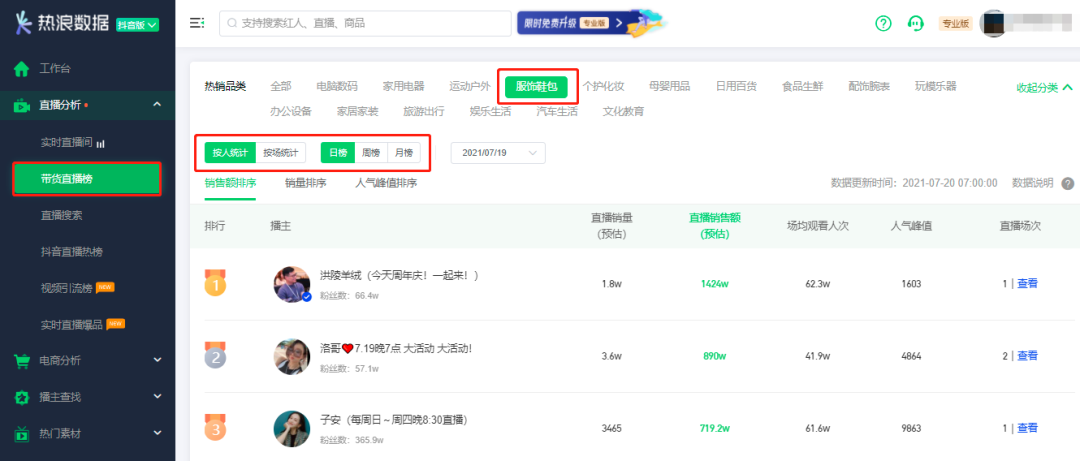Viewport: 1080px width, 461px height.
Task: Click the 直播销售额(预估) column header
Action: (x=714, y=225)
